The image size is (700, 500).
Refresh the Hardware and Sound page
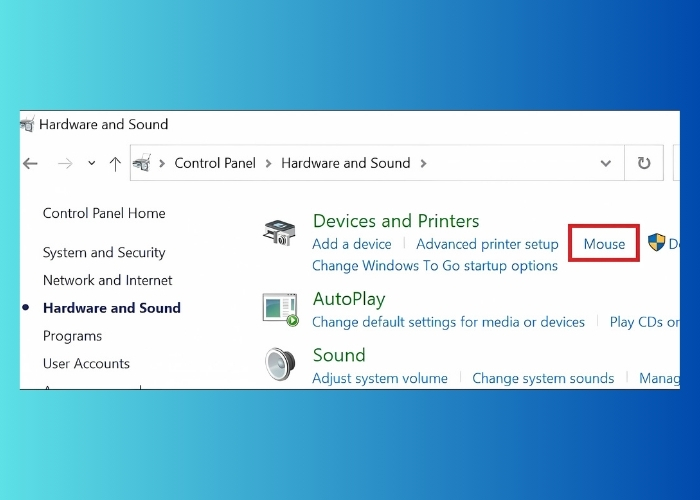point(644,163)
